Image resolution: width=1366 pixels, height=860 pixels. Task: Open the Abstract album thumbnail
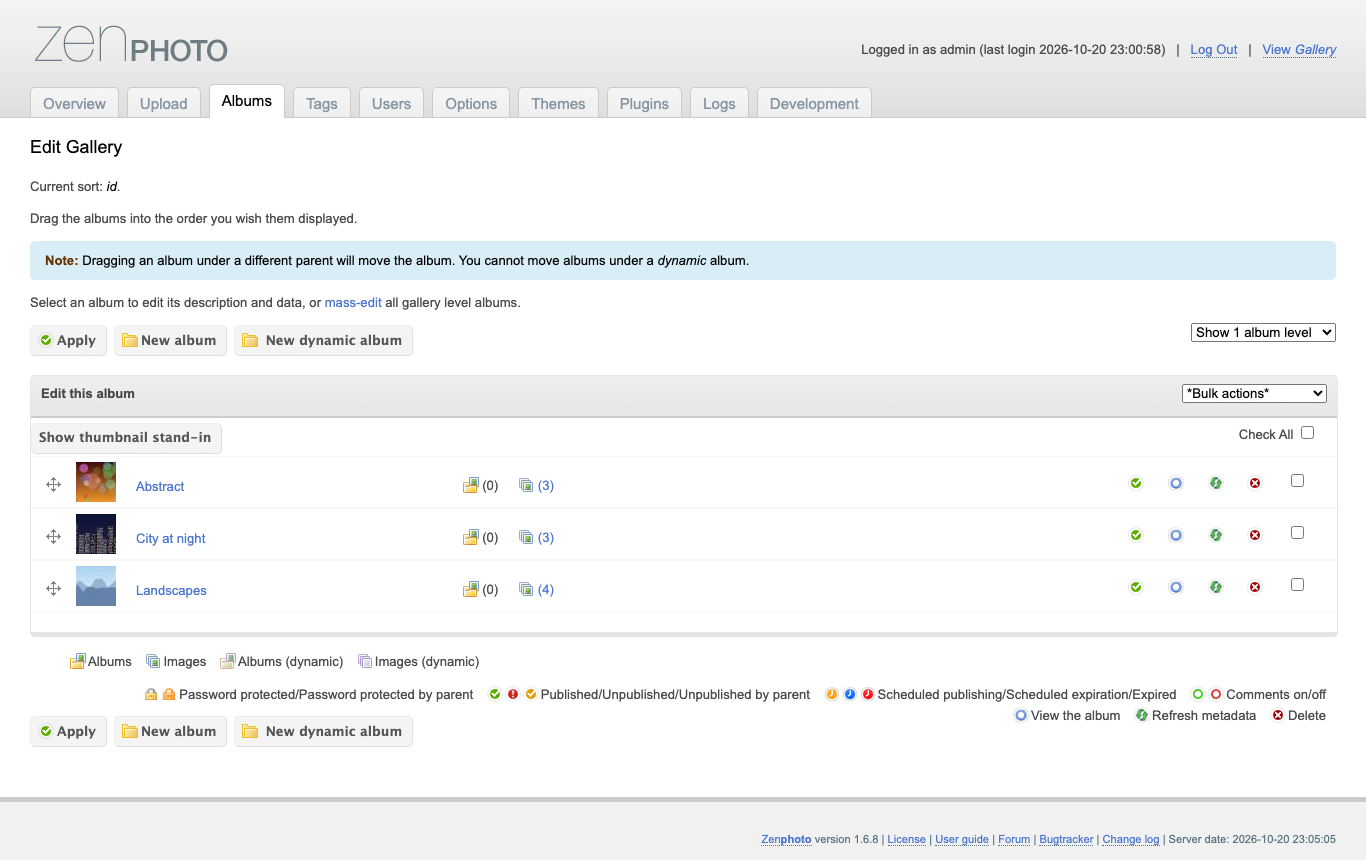tap(96, 482)
